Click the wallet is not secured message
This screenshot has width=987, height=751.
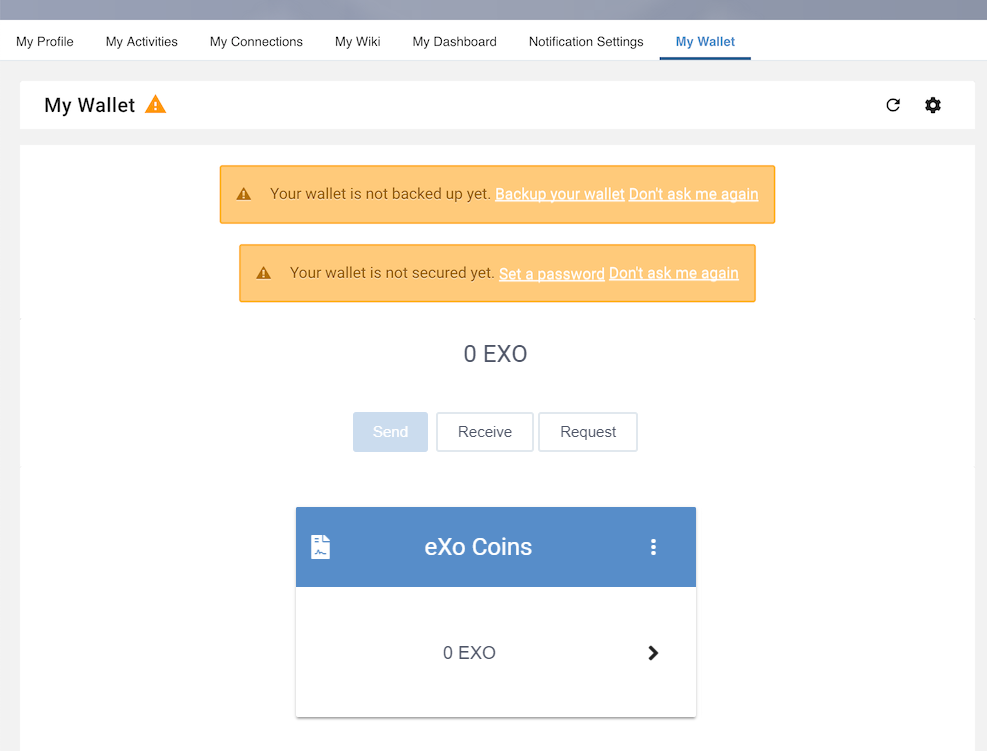tap(392, 273)
